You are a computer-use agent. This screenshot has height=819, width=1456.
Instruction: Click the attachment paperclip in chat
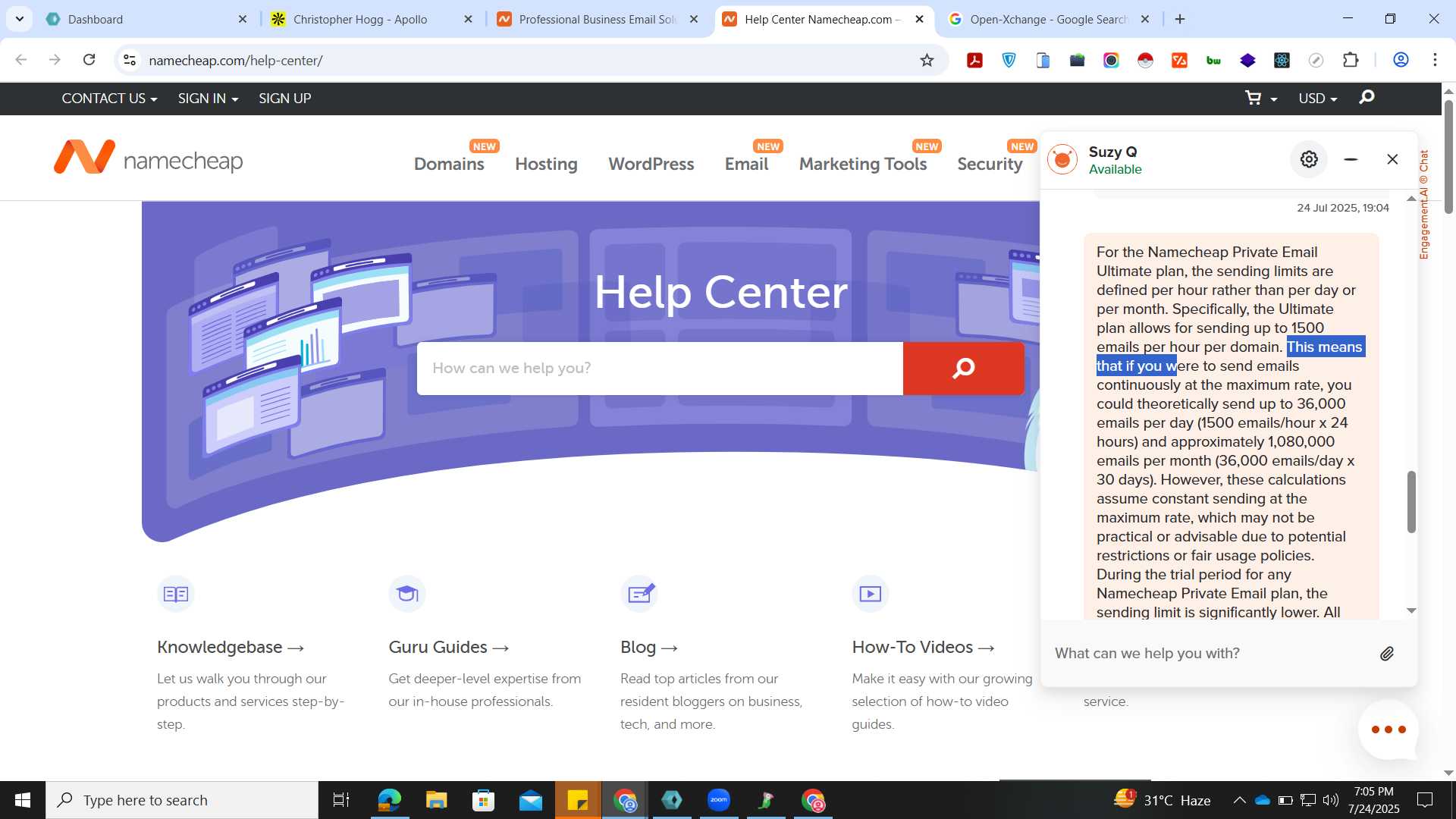[x=1386, y=654]
